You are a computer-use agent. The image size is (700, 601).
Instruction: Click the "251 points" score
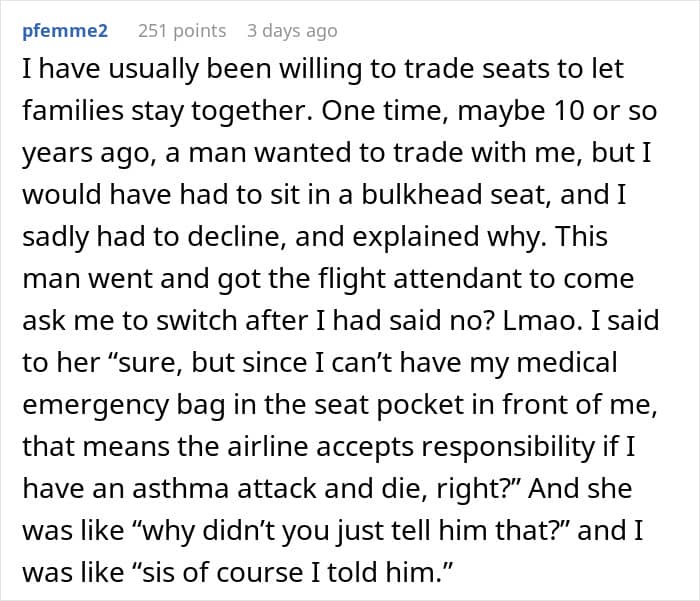coord(181,31)
